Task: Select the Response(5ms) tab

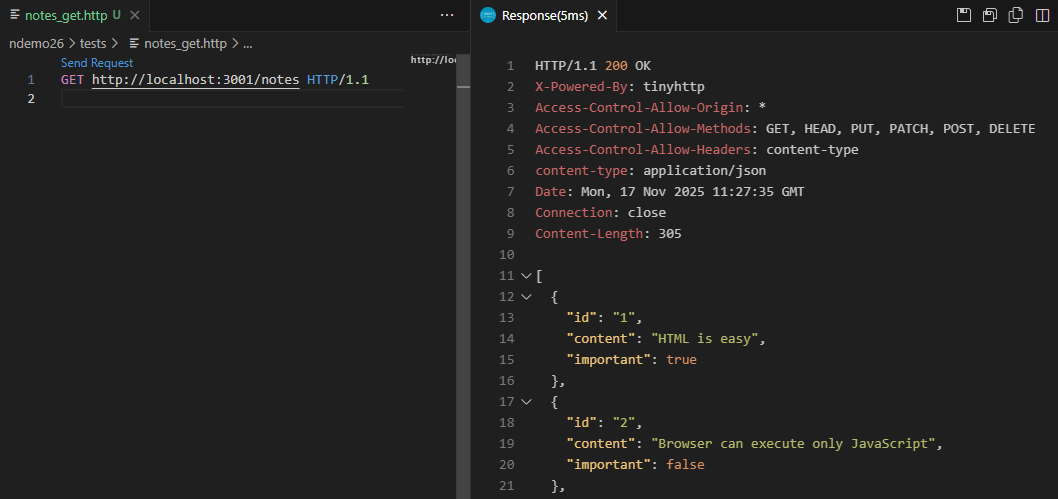Action: (545, 16)
